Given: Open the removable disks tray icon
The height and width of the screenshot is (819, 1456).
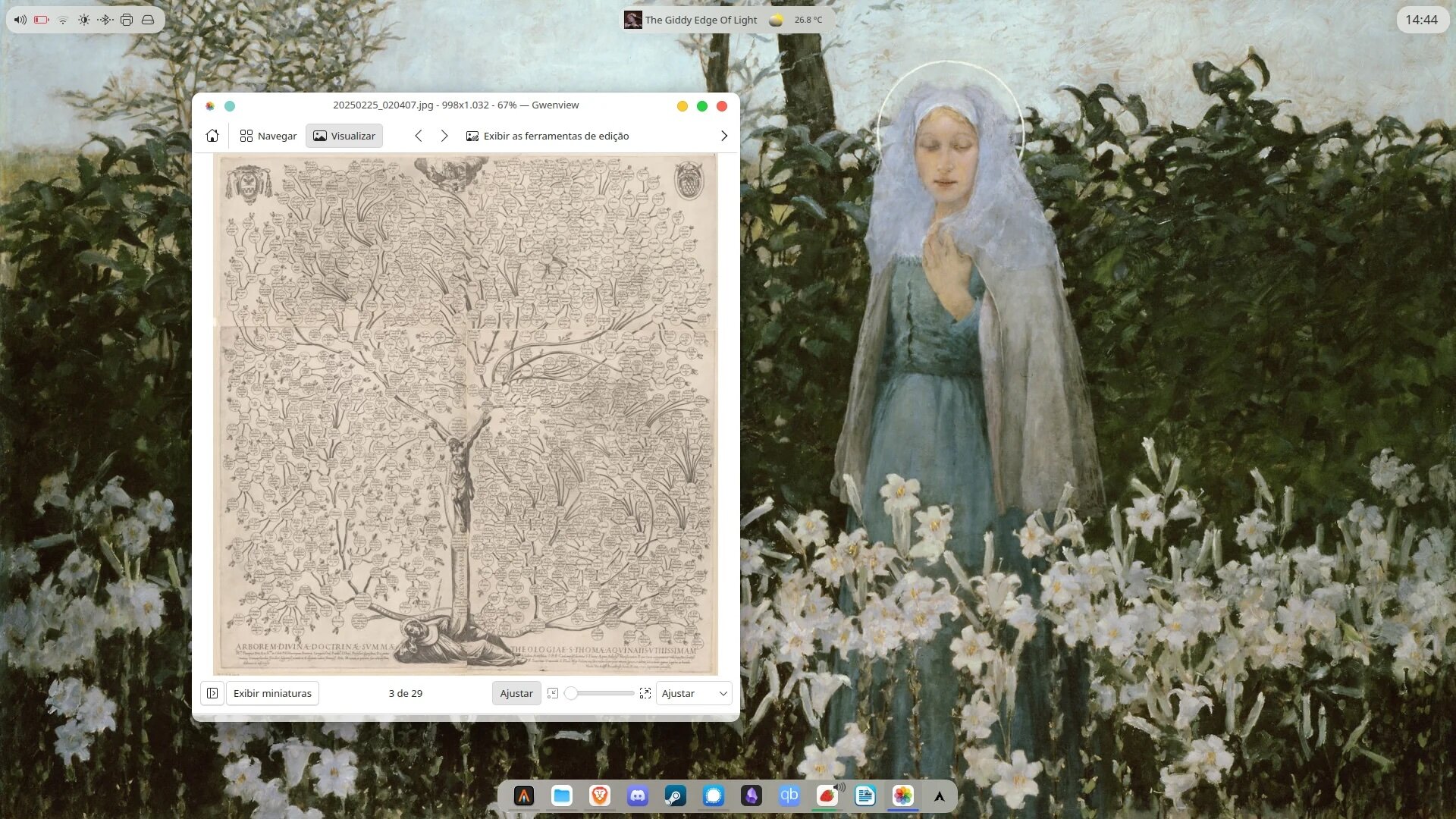Looking at the screenshot, I should click(x=148, y=20).
